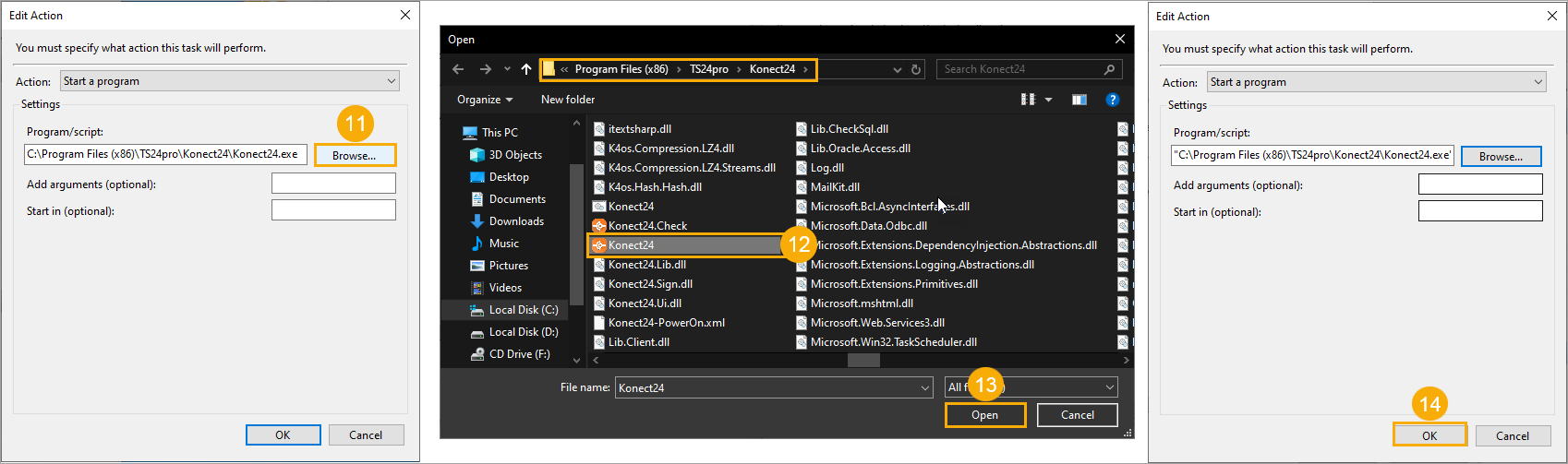Click Program Files (x86) in the address breadcrumb
Screen dimensions: 1568x464
click(621, 69)
